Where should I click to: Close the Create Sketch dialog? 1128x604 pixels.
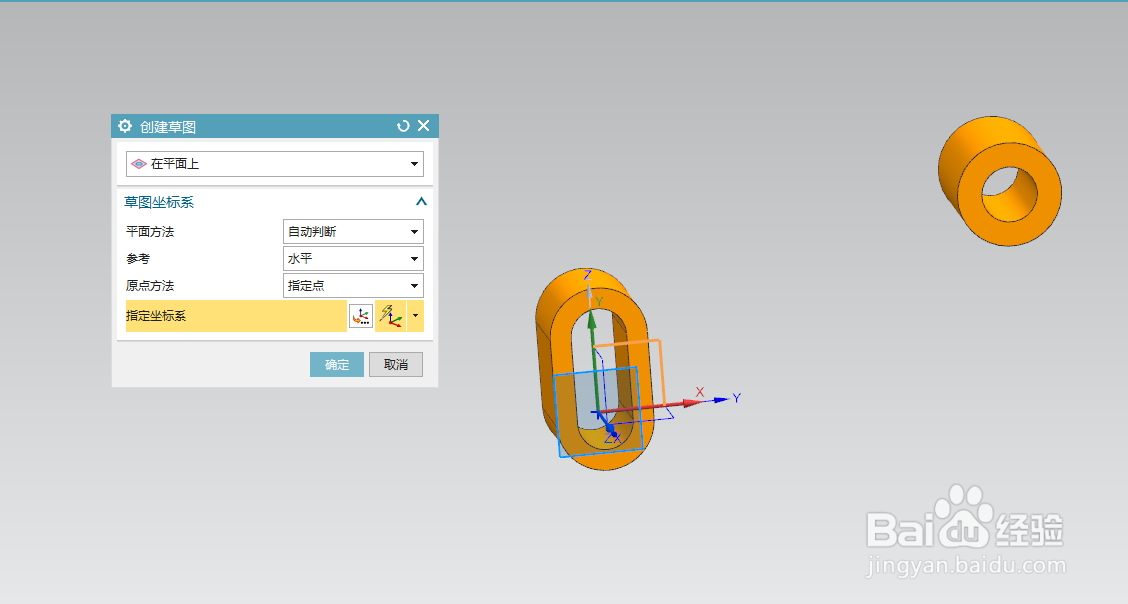424,126
